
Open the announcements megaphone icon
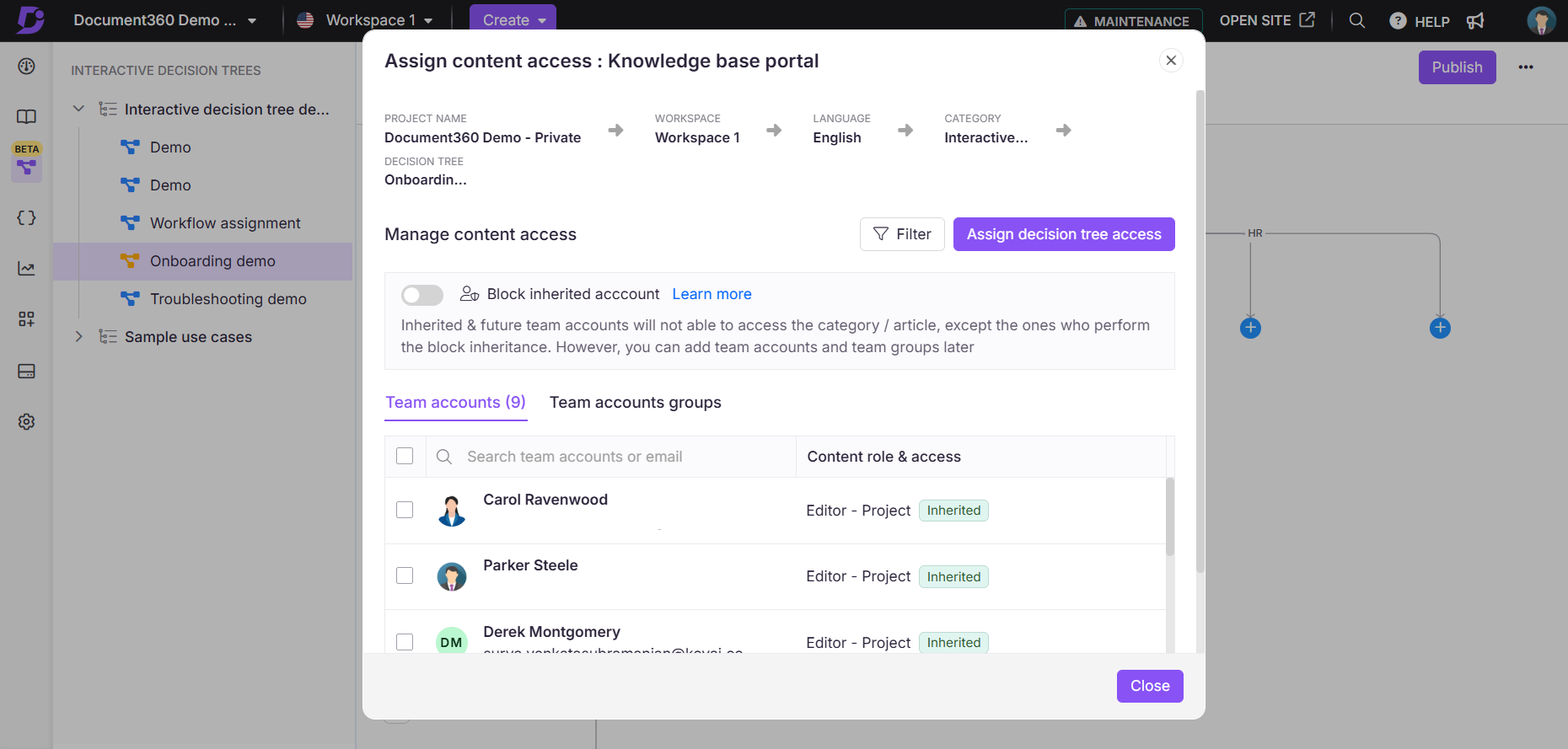tap(1475, 20)
